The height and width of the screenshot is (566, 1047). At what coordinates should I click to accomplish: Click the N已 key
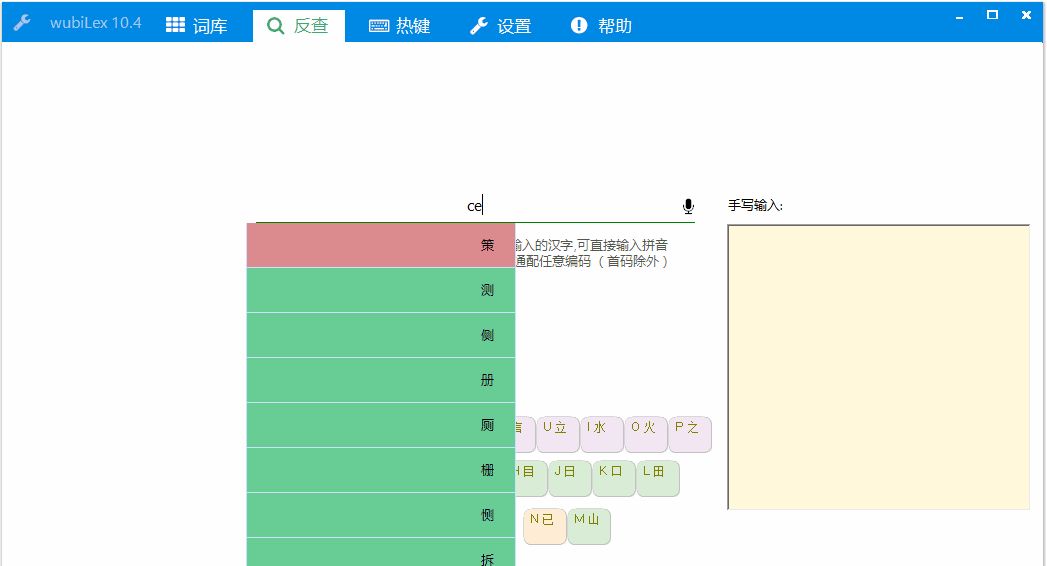(544, 526)
